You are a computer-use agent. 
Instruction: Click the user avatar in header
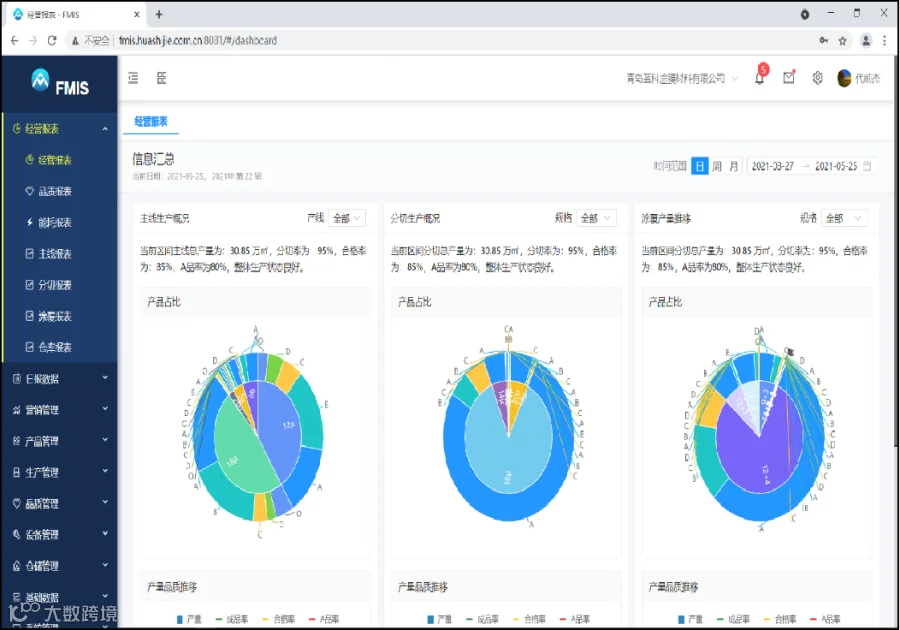pyautogui.click(x=844, y=78)
